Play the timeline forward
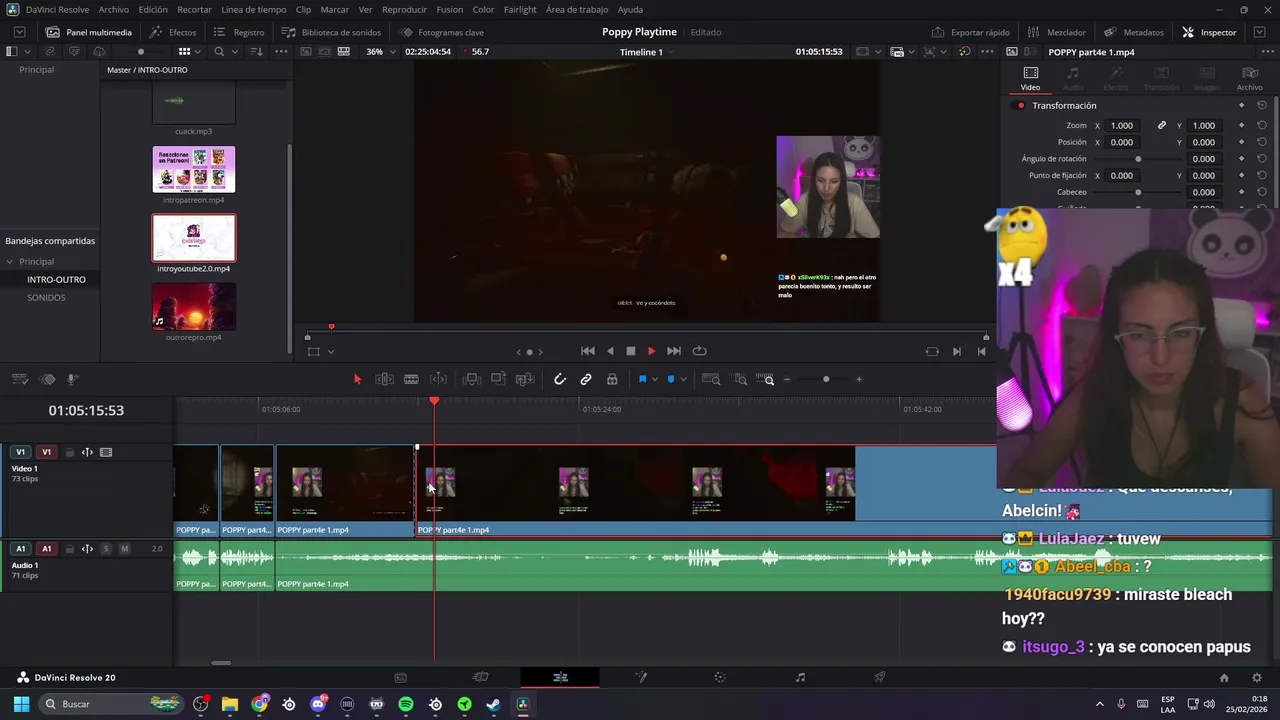The image size is (1280, 720). (651, 351)
